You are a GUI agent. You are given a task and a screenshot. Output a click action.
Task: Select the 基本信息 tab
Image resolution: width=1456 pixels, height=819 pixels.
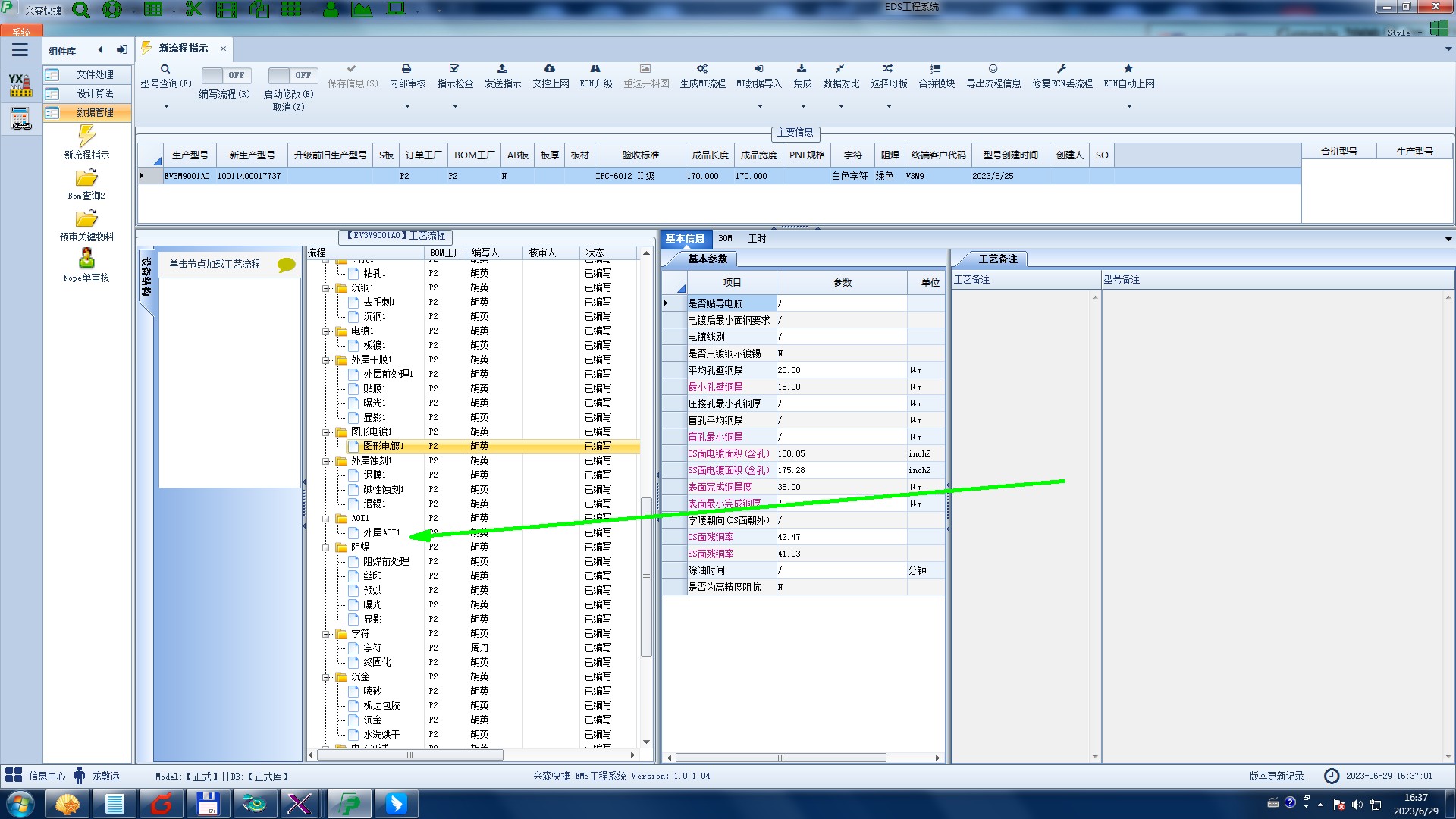685,238
